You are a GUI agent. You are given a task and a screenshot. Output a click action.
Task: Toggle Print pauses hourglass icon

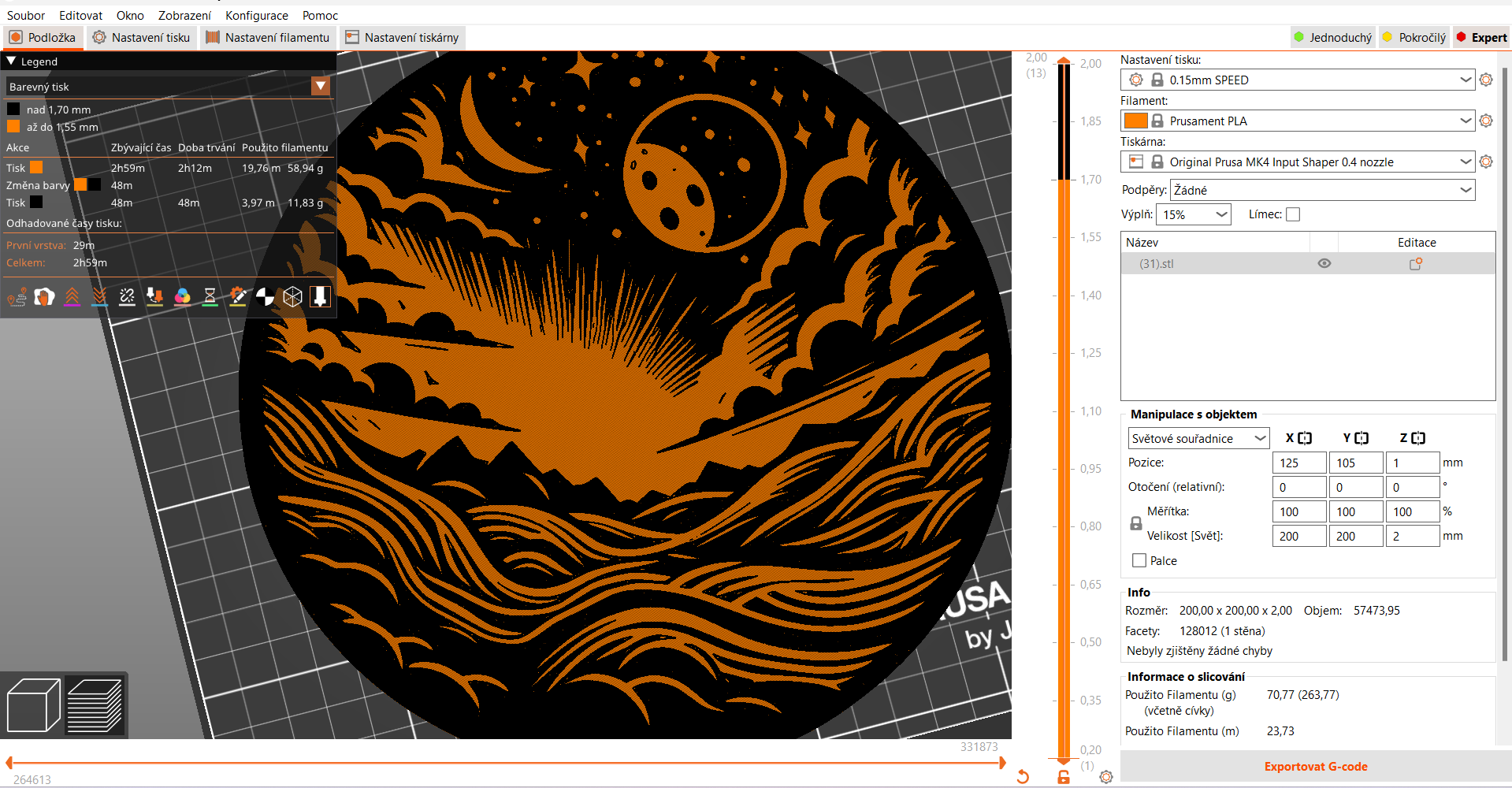(x=210, y=296)
